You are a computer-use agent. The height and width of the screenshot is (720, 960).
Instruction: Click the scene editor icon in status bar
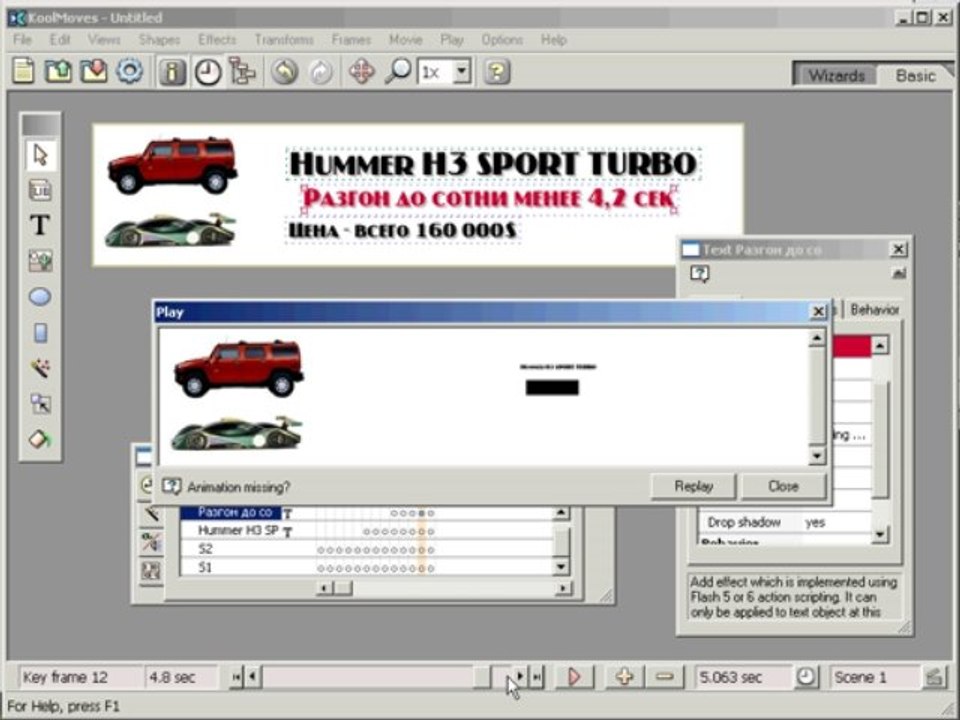tap(935, 677)
